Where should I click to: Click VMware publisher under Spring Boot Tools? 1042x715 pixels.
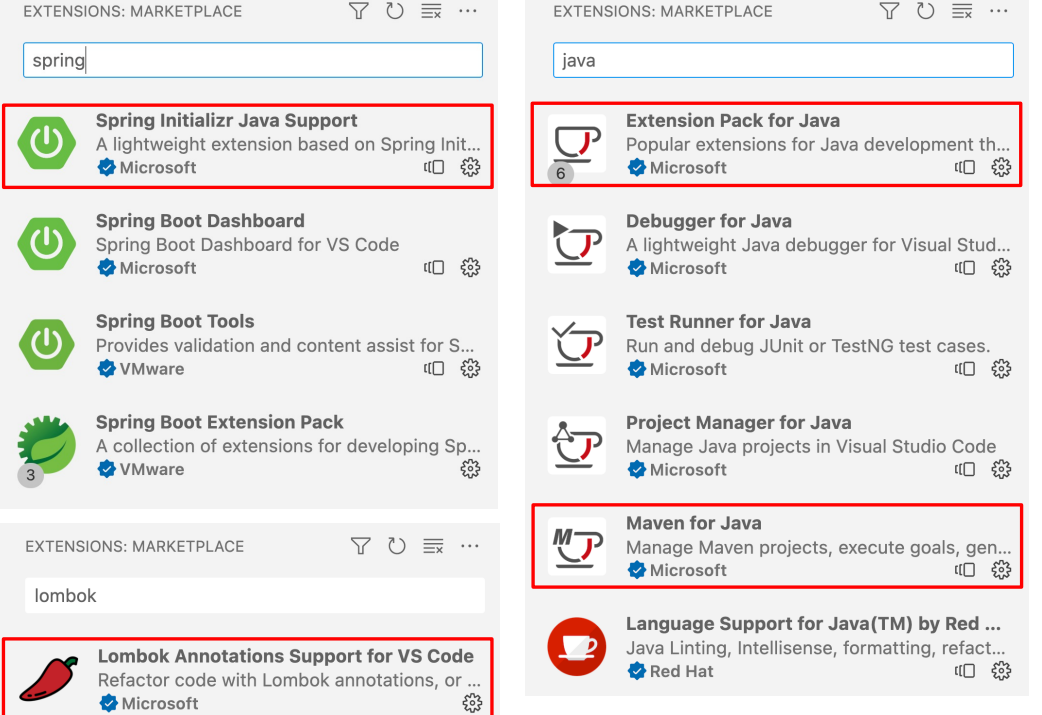(x=152, y=368)
